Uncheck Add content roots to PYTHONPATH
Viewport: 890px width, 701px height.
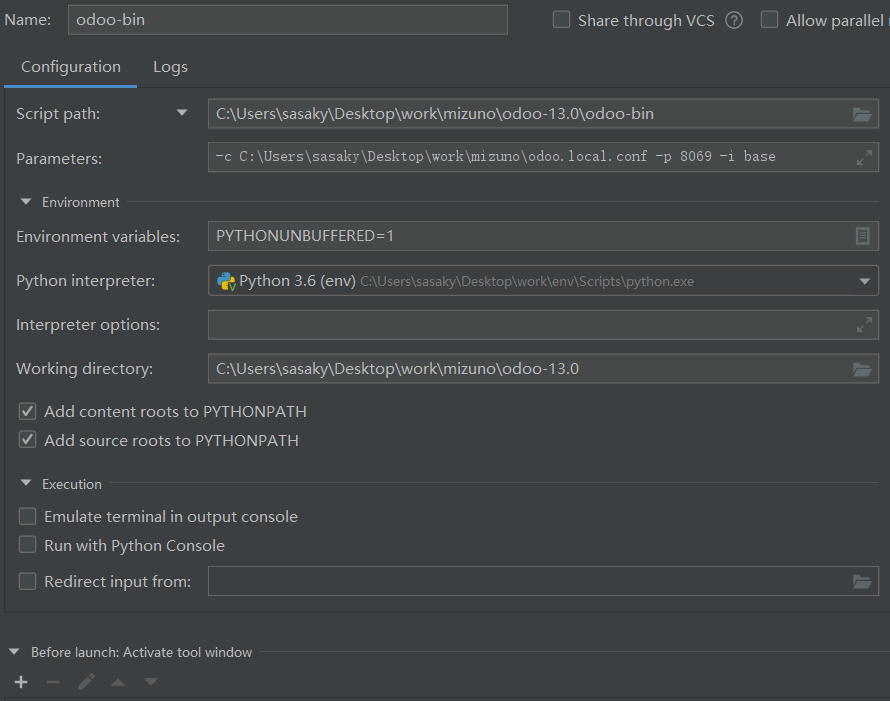tap(27, 412)
